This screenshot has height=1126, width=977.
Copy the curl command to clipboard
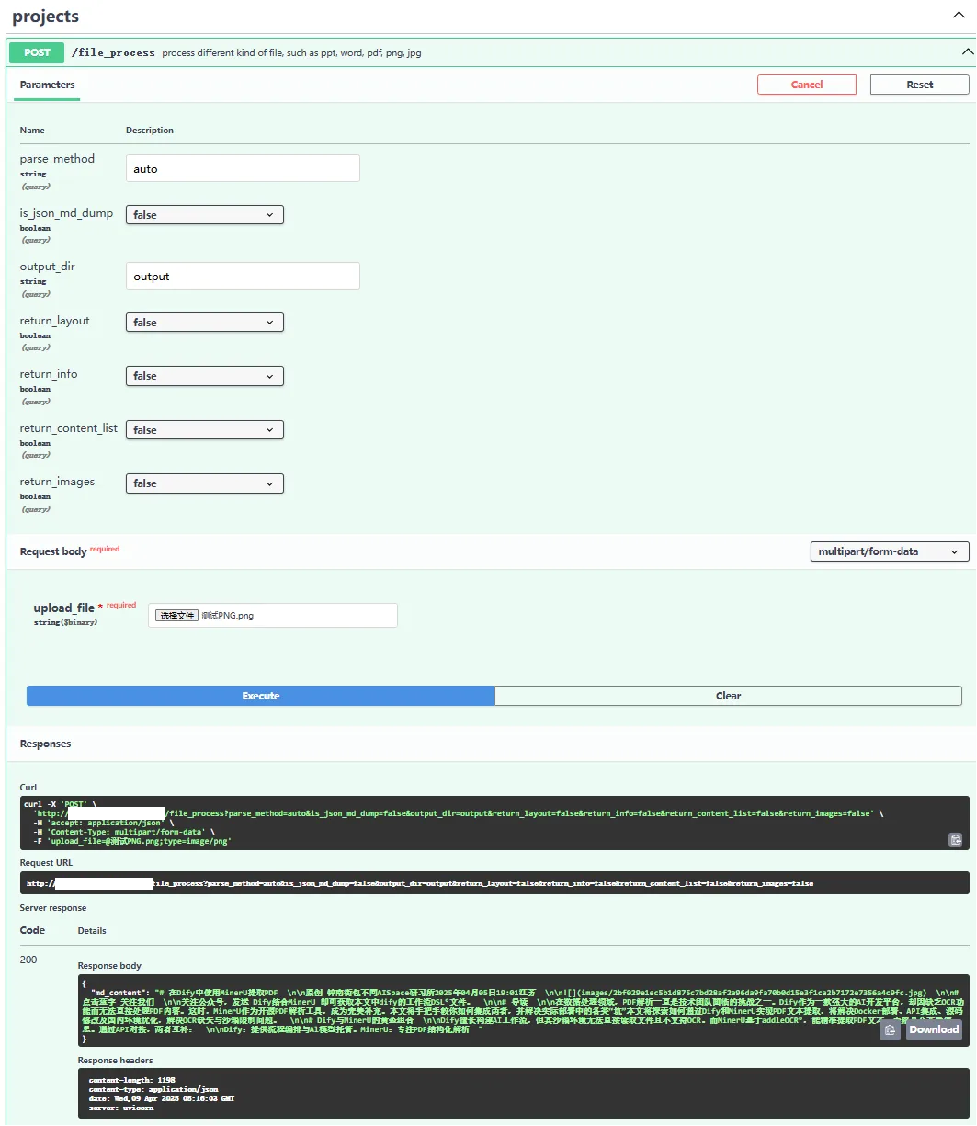tap(955, 840)
